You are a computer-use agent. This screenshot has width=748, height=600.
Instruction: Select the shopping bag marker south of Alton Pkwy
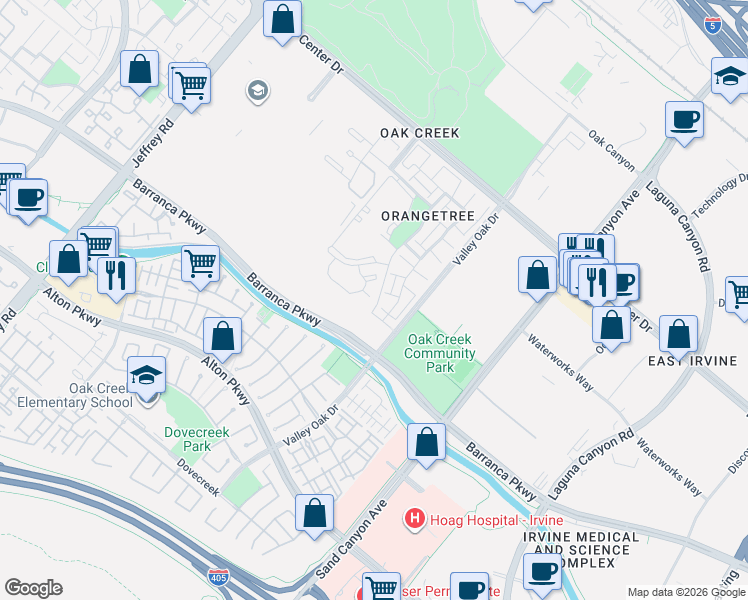coord(314,514)
